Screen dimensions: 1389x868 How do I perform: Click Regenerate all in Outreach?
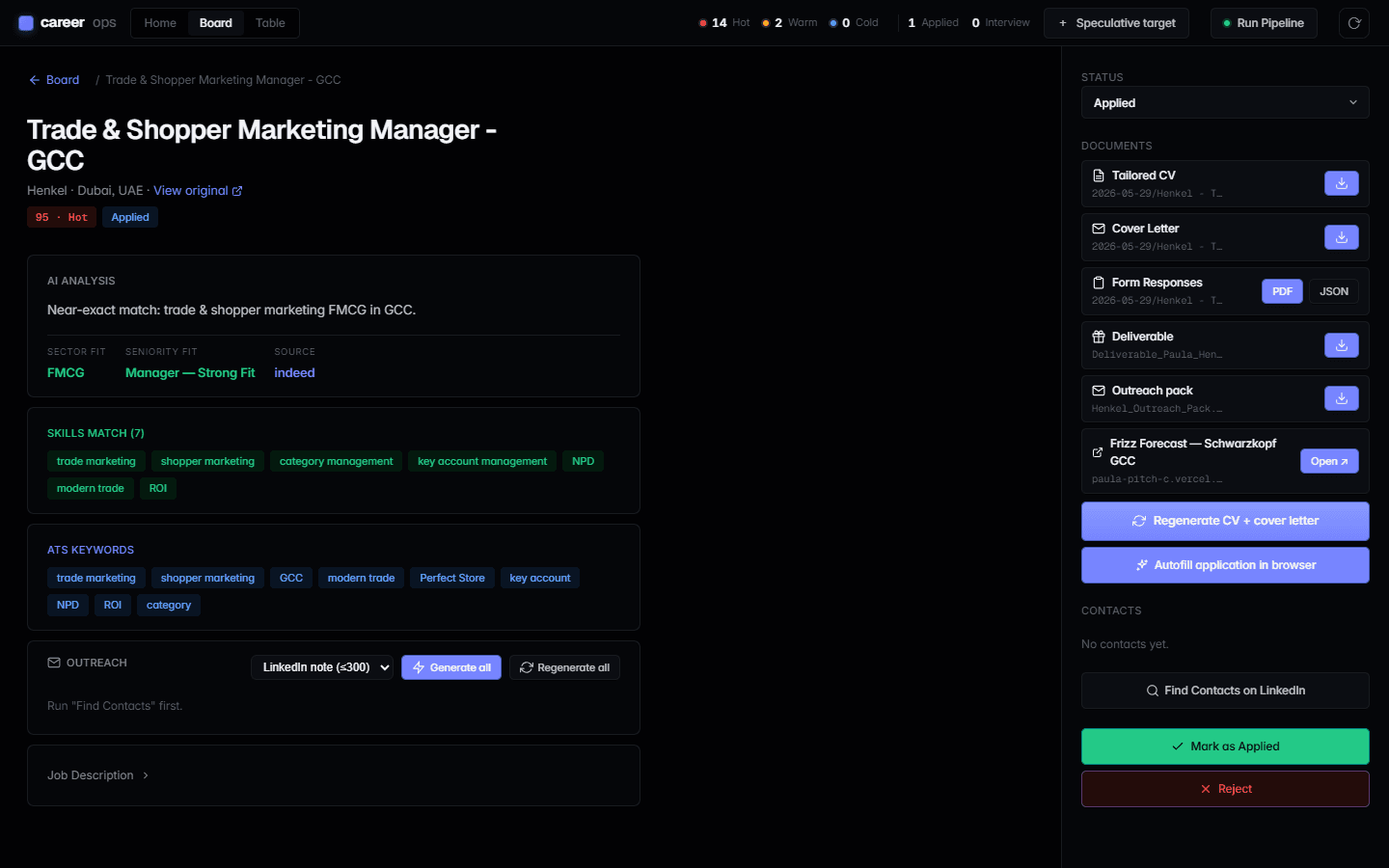pyautogui.click(x=564, y=667)
